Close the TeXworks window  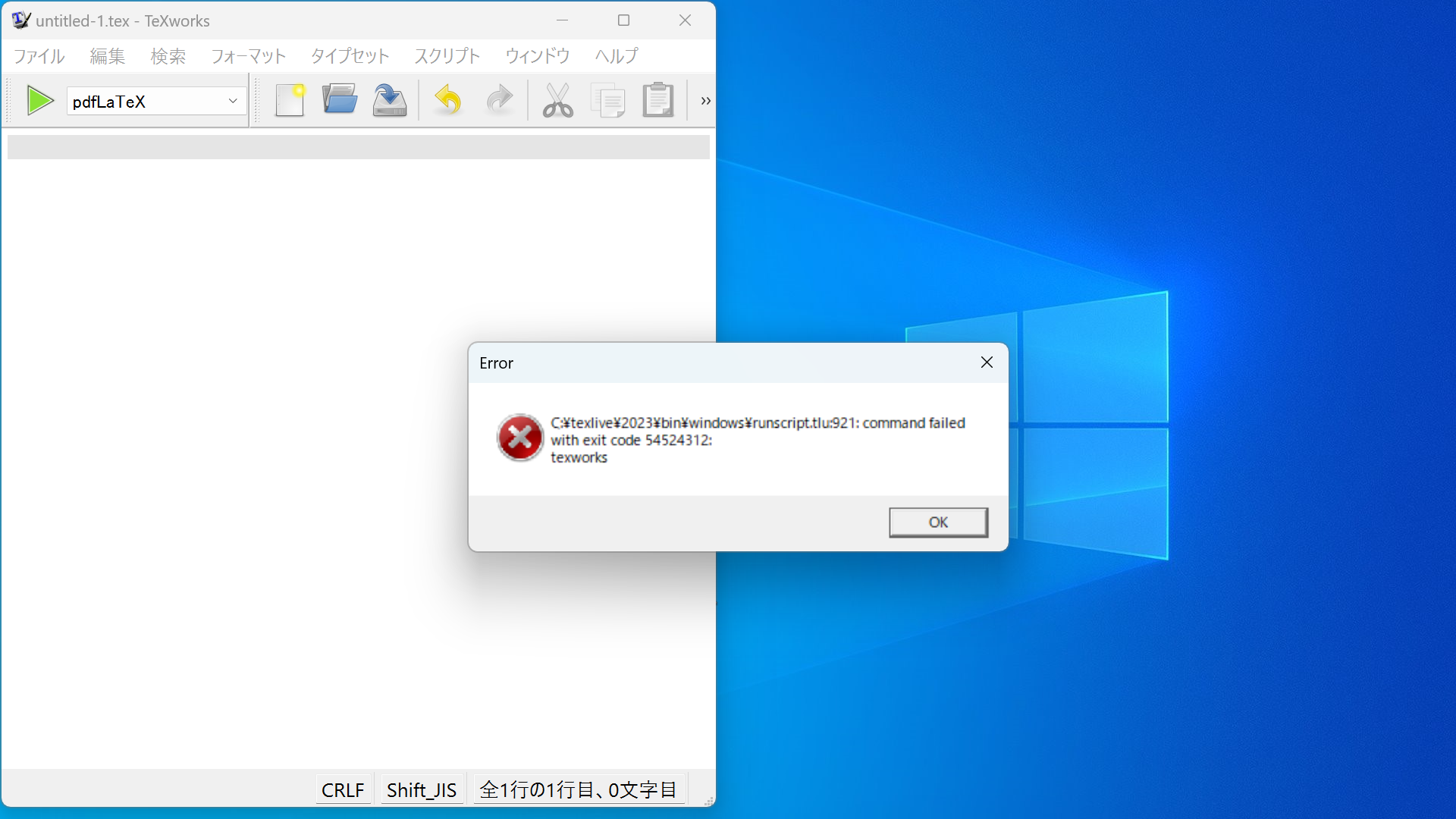coord(685,20)
